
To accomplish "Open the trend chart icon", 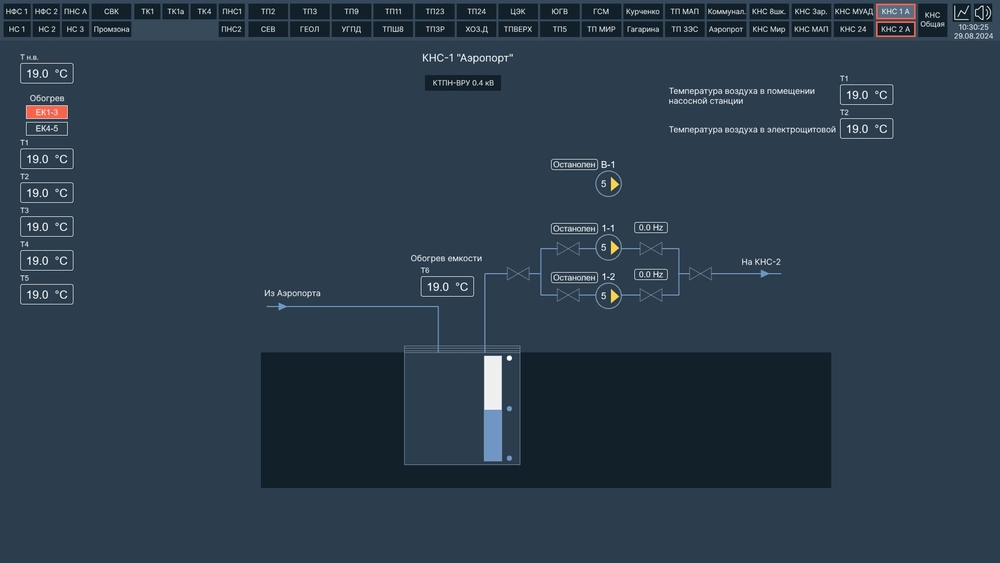I will pos(962,12).
